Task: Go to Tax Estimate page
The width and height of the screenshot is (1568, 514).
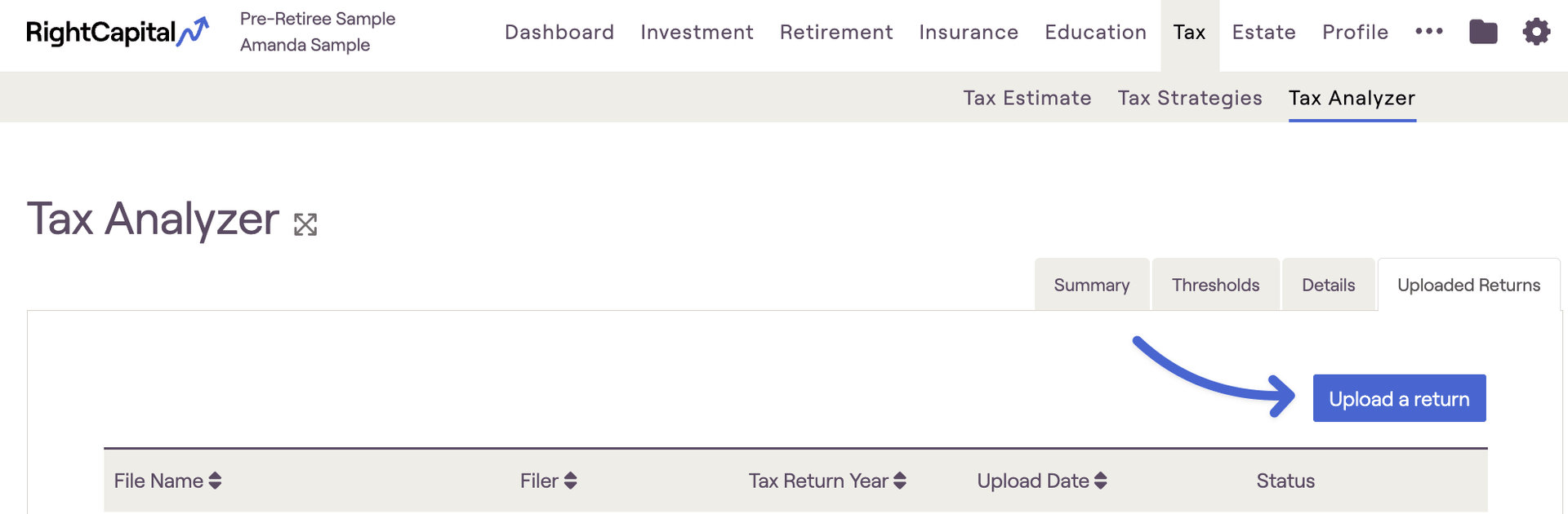Action: coord(1027,98)
